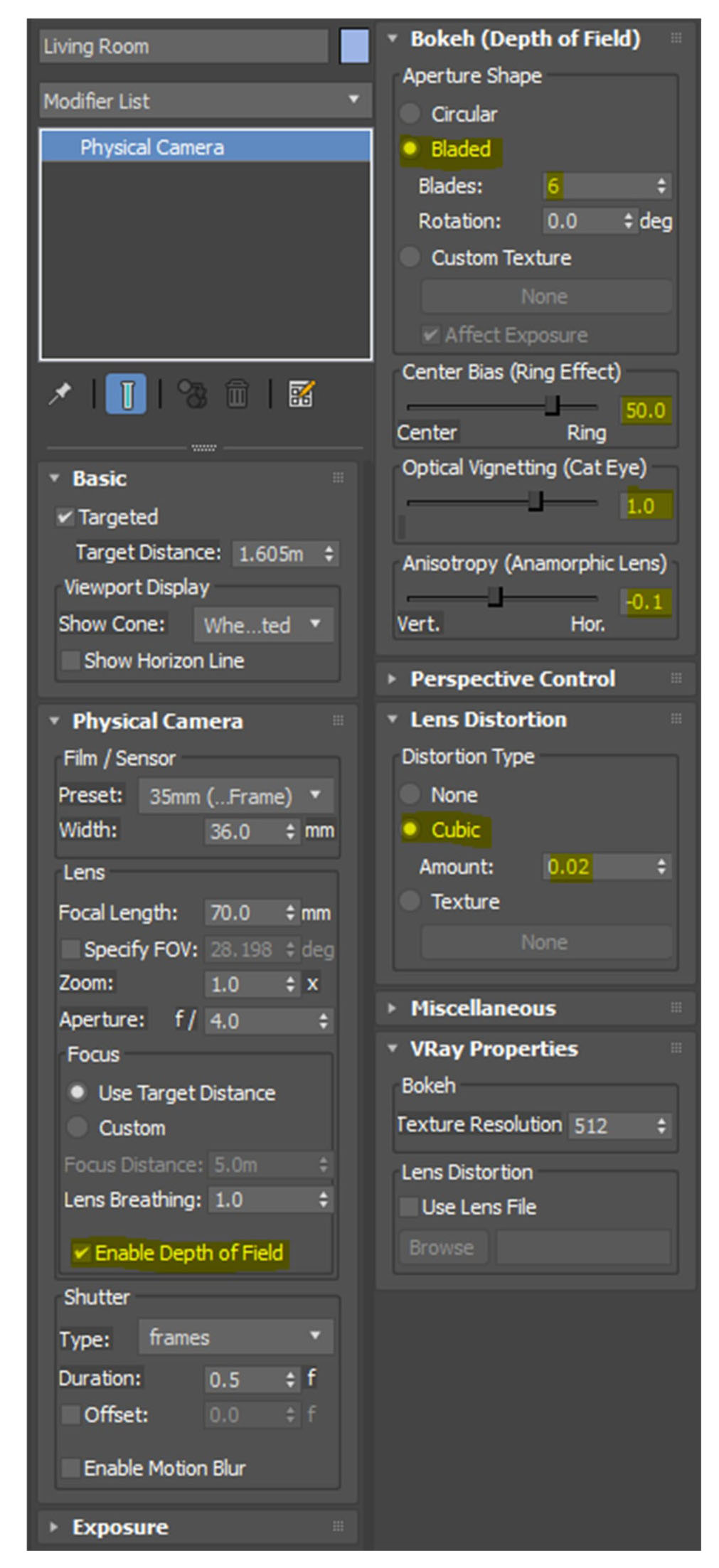Viewport: 719px width, 1568px height.
Task: Click the object color swatch
Action: pyautogui.click(x=354, y=46)
